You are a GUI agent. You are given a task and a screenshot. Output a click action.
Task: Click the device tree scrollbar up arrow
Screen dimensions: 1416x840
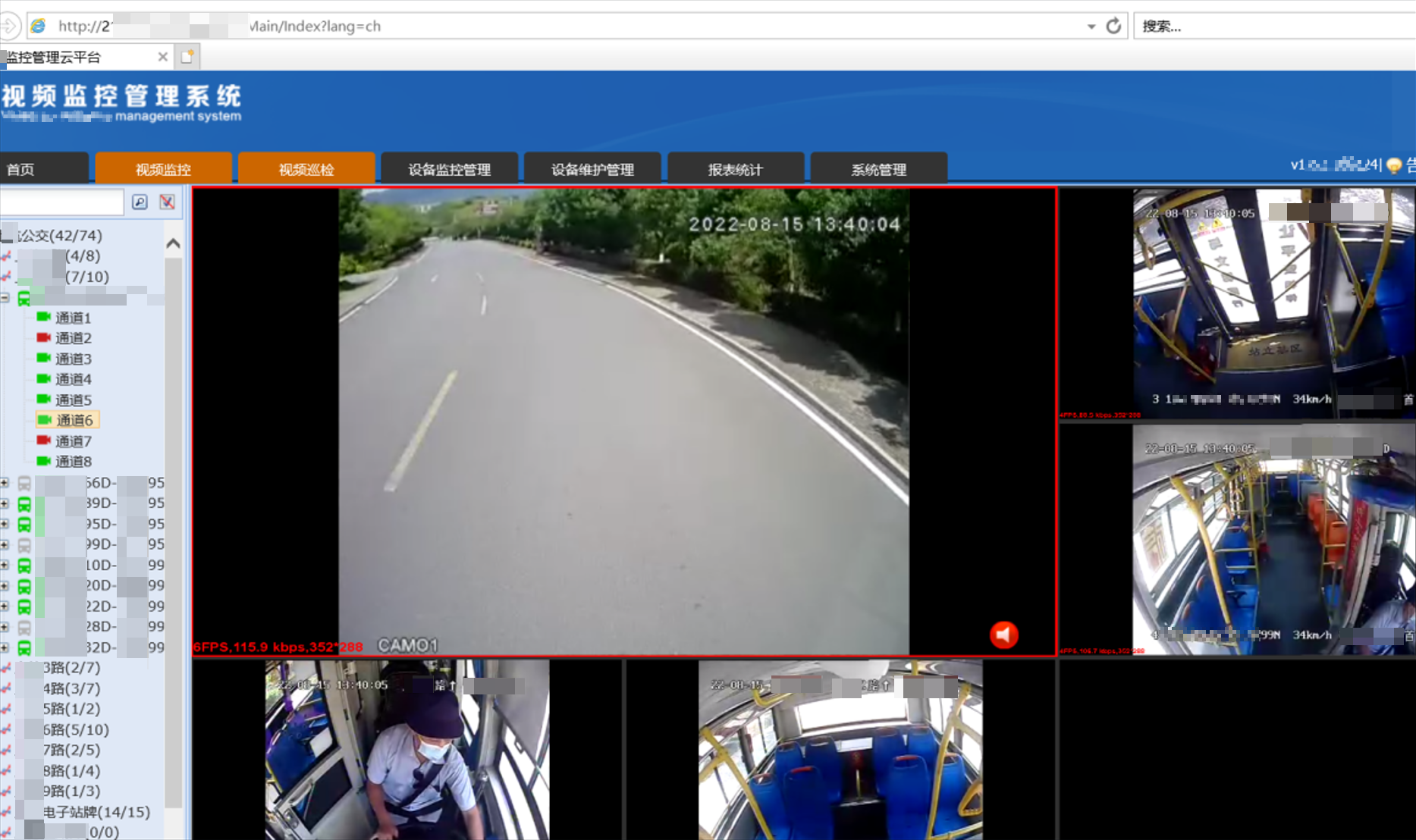point(173,243)
